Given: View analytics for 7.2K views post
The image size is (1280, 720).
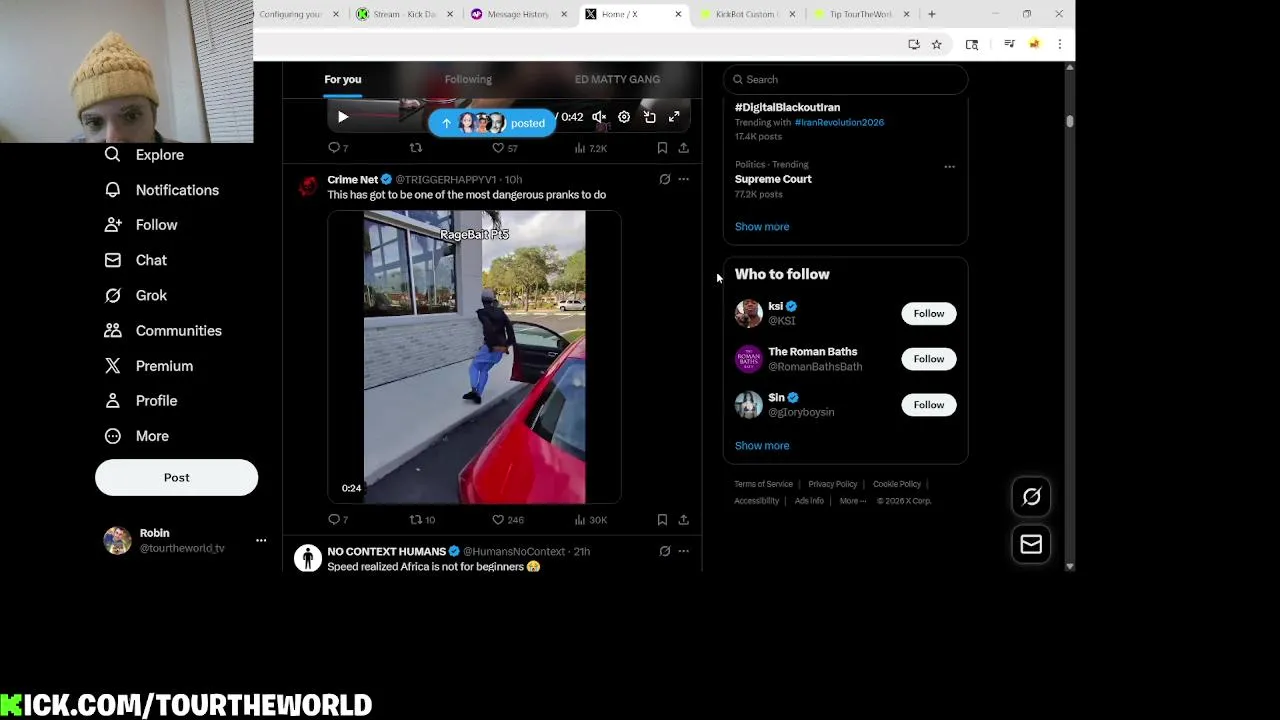Looking at the screenshot, I should coord(590,148).
